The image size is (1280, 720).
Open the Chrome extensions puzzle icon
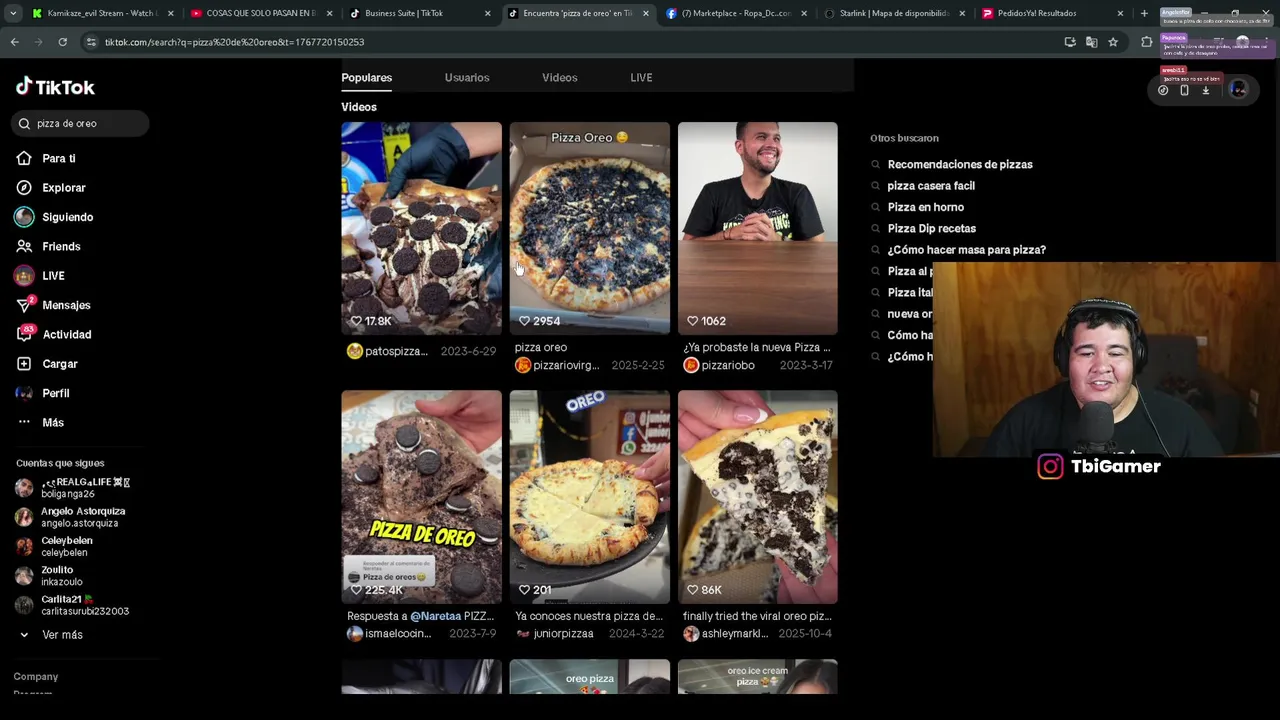pyautogui.click(x=1147, y=42)
